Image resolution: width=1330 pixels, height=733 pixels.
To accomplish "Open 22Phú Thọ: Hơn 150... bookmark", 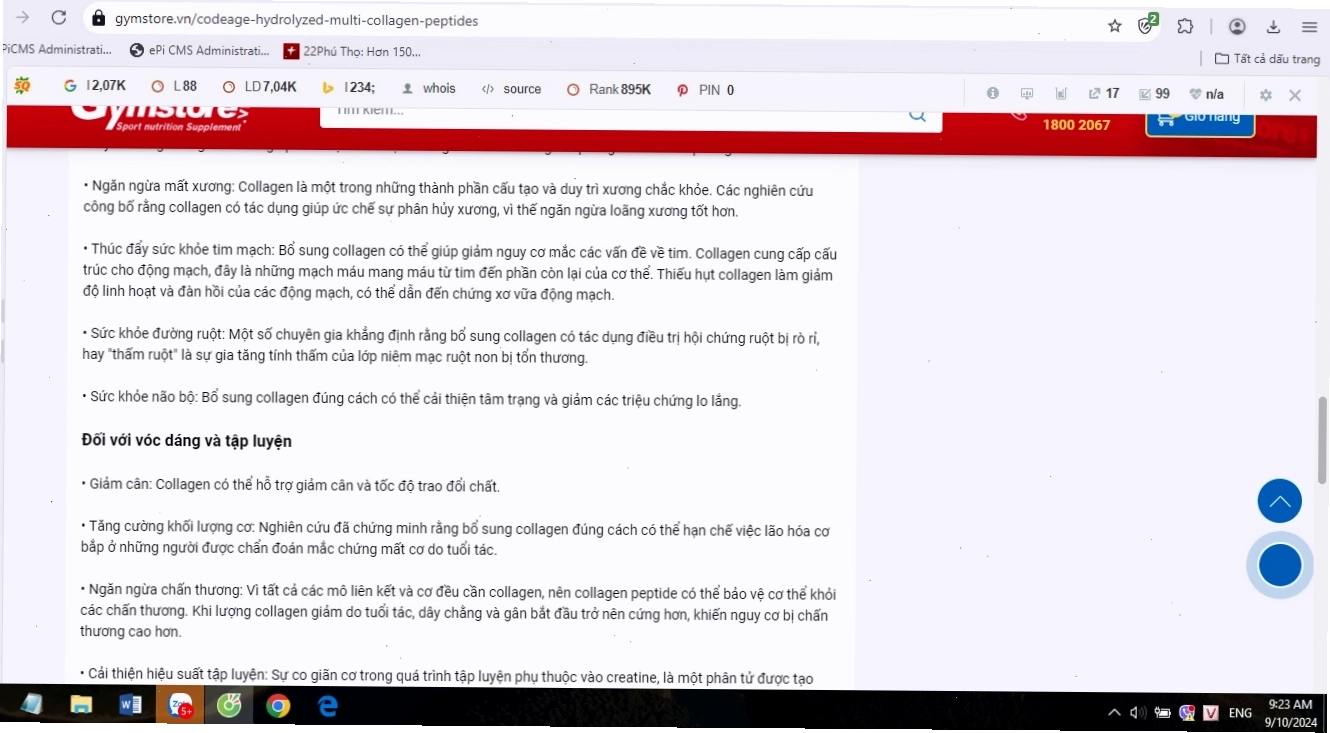I will point(352,51).
